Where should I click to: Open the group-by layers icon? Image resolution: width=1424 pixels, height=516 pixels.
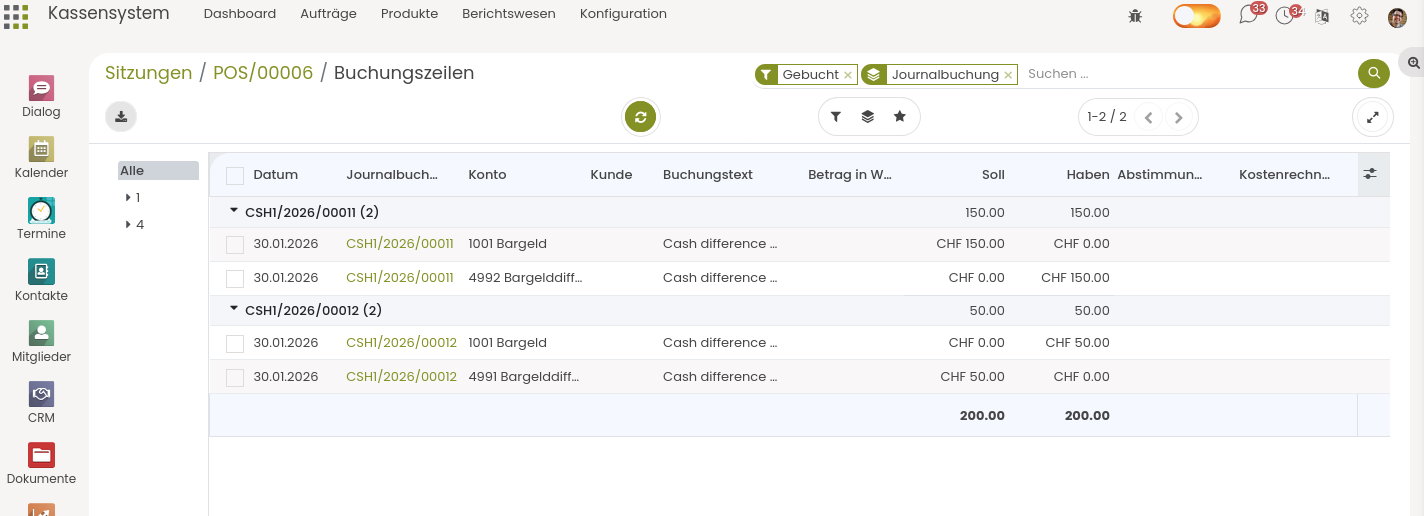(x=868, y=117)
